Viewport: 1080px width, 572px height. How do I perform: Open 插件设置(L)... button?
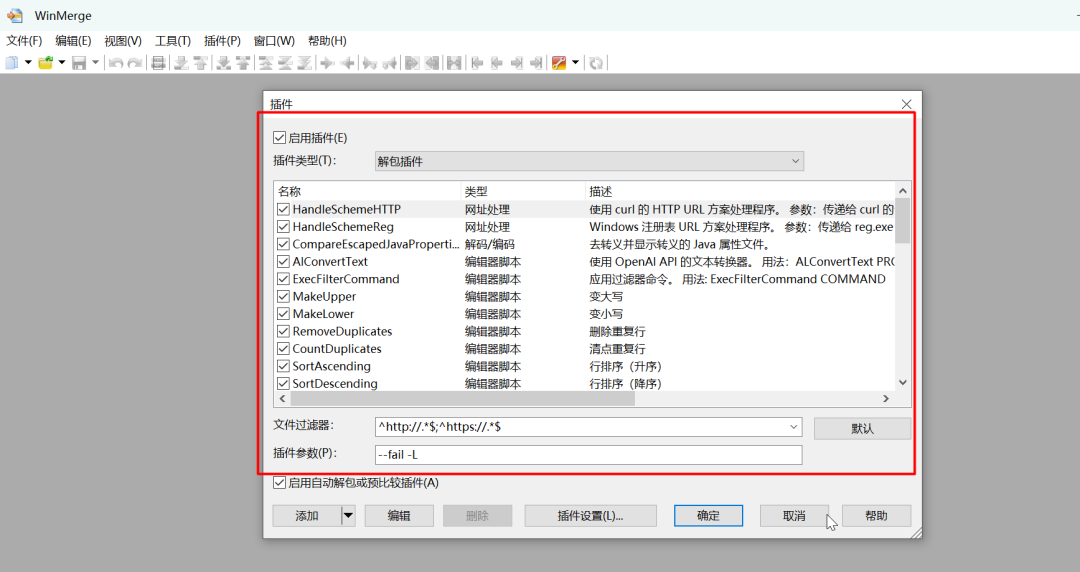pyautogui.click(x=590, y=515)
